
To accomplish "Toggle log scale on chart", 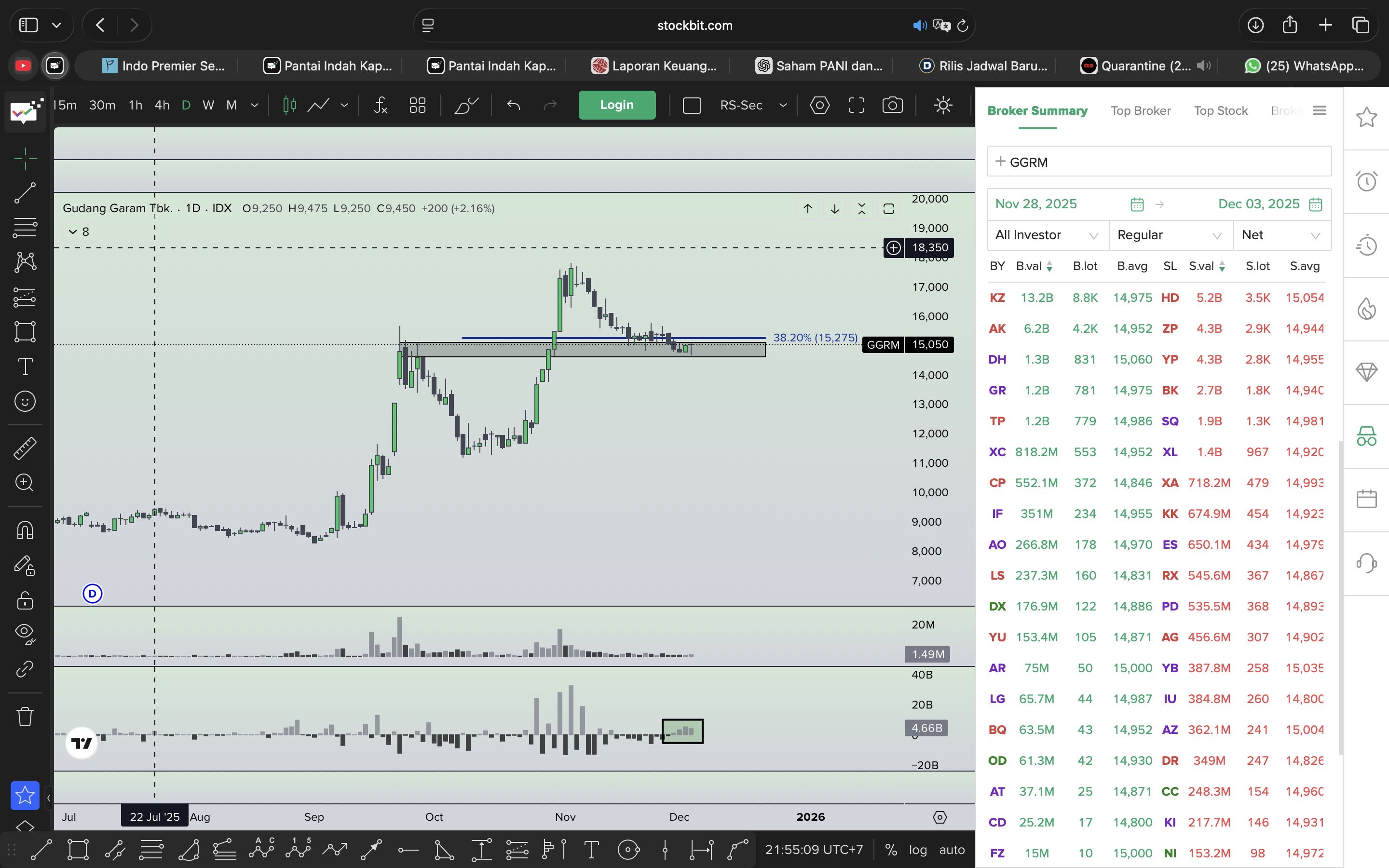I will 917,850.
